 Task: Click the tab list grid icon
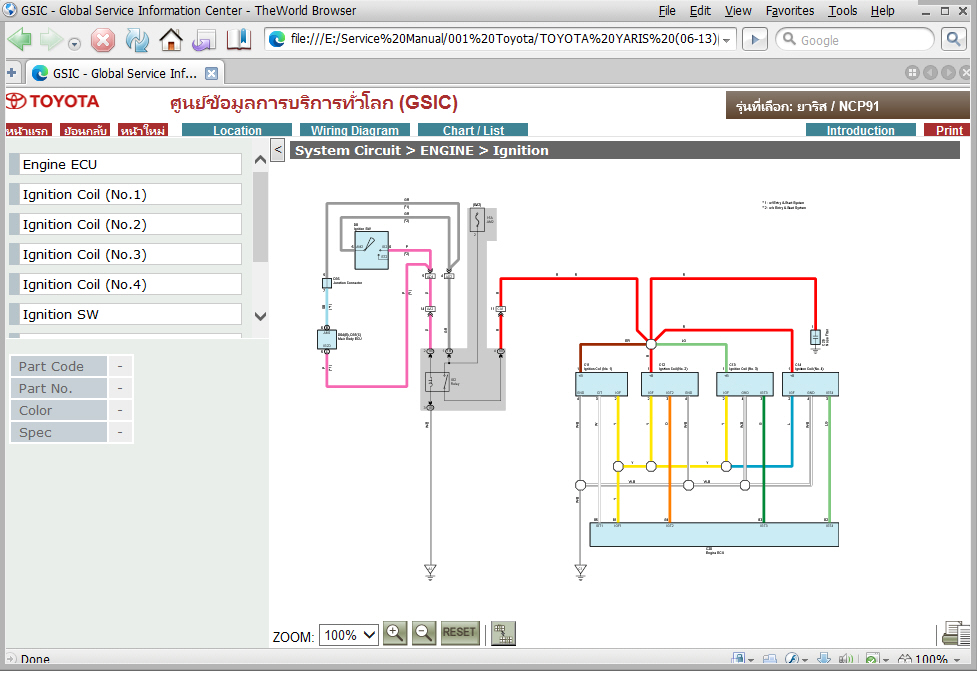(x=912, y=73)
